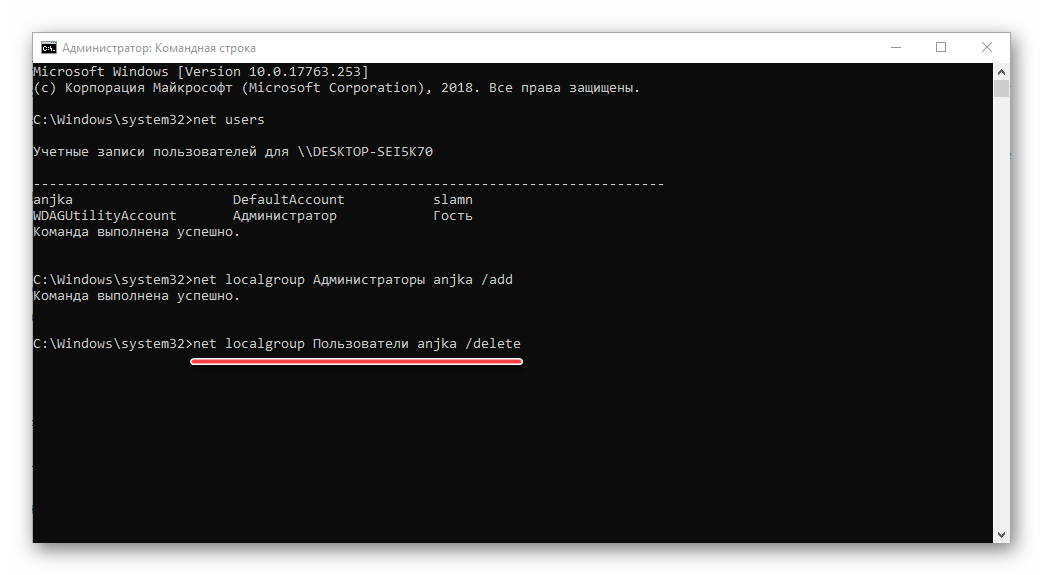This screenshot has height=575, width=1043.
Task: Click the "DefaultAccount" entry in the accounts list
Action: pos(288,200)
